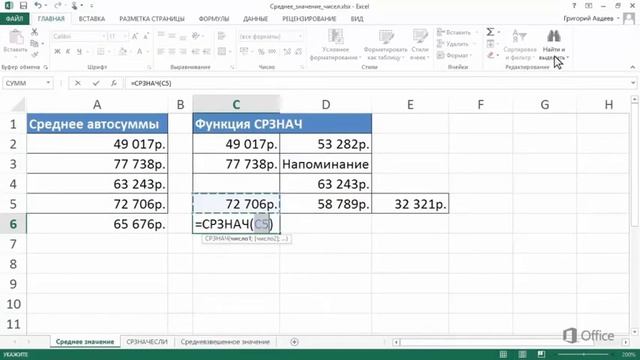Click the Insert Function fx icon
This screenshot has height=360, width=640.
(114, 83)
